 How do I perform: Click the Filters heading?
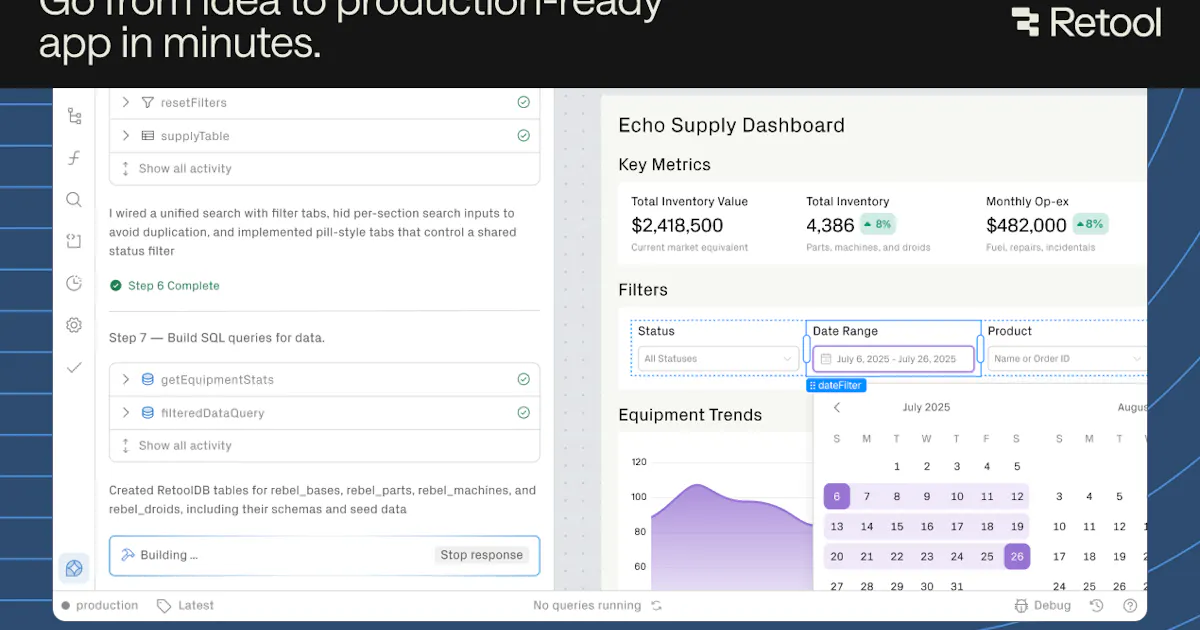tap(643, 290)
